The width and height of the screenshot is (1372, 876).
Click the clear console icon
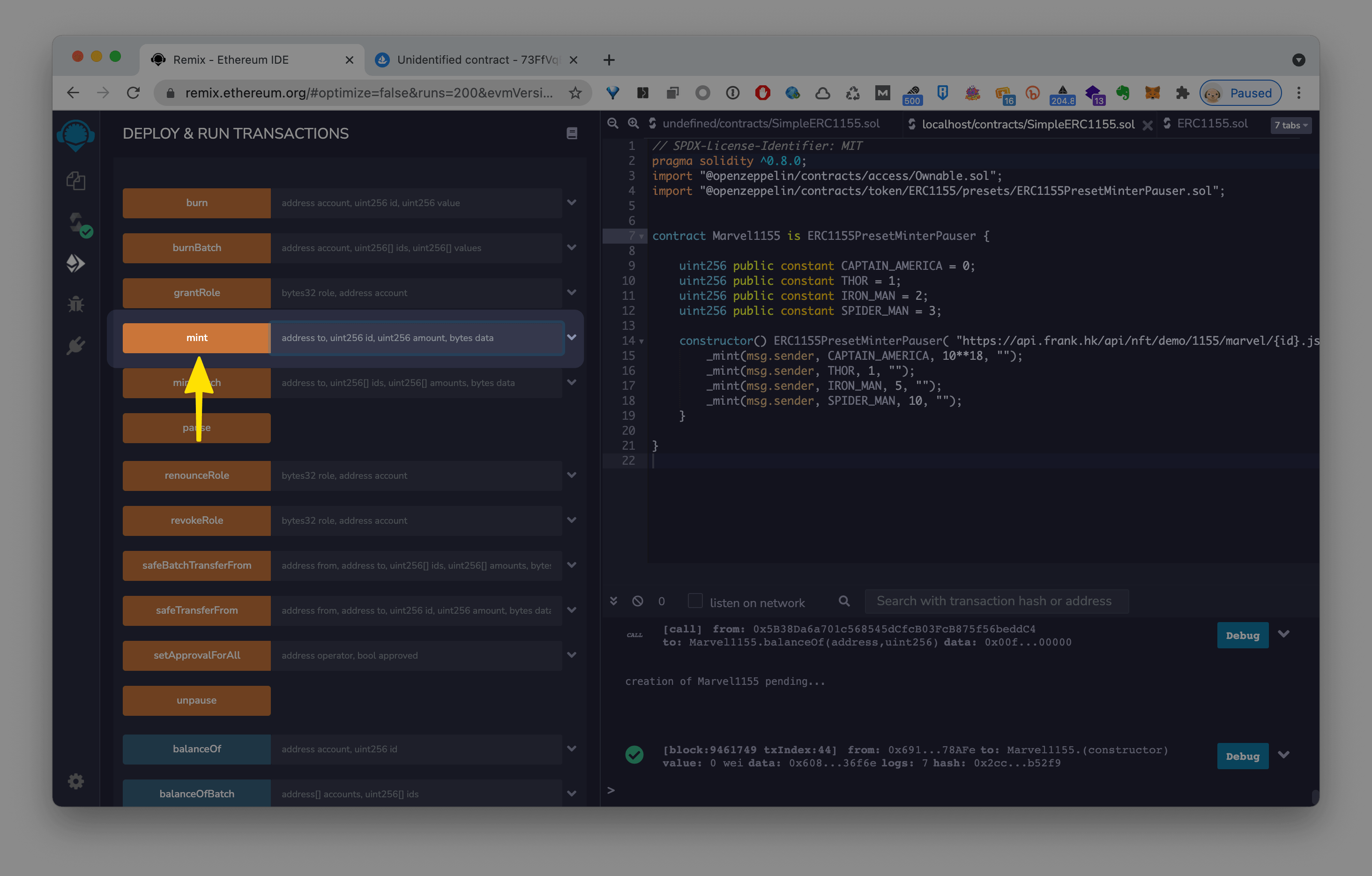click(x=638, y=601)
